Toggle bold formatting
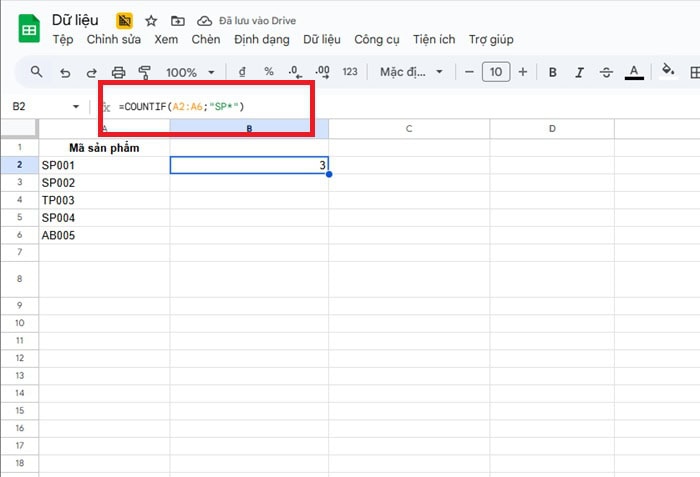This screenshot has width=700, height=477. coord(551,72)
